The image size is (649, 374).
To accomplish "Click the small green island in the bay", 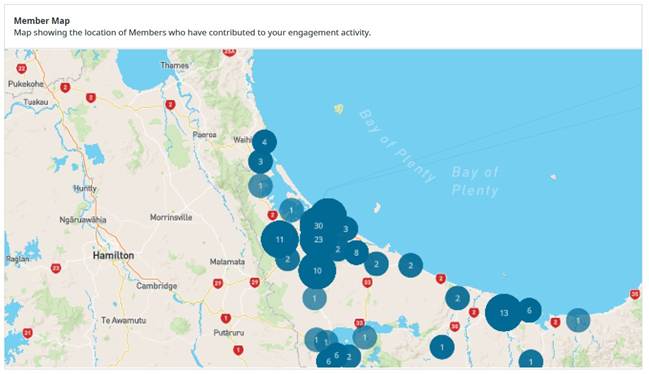I will pos(339,109).
